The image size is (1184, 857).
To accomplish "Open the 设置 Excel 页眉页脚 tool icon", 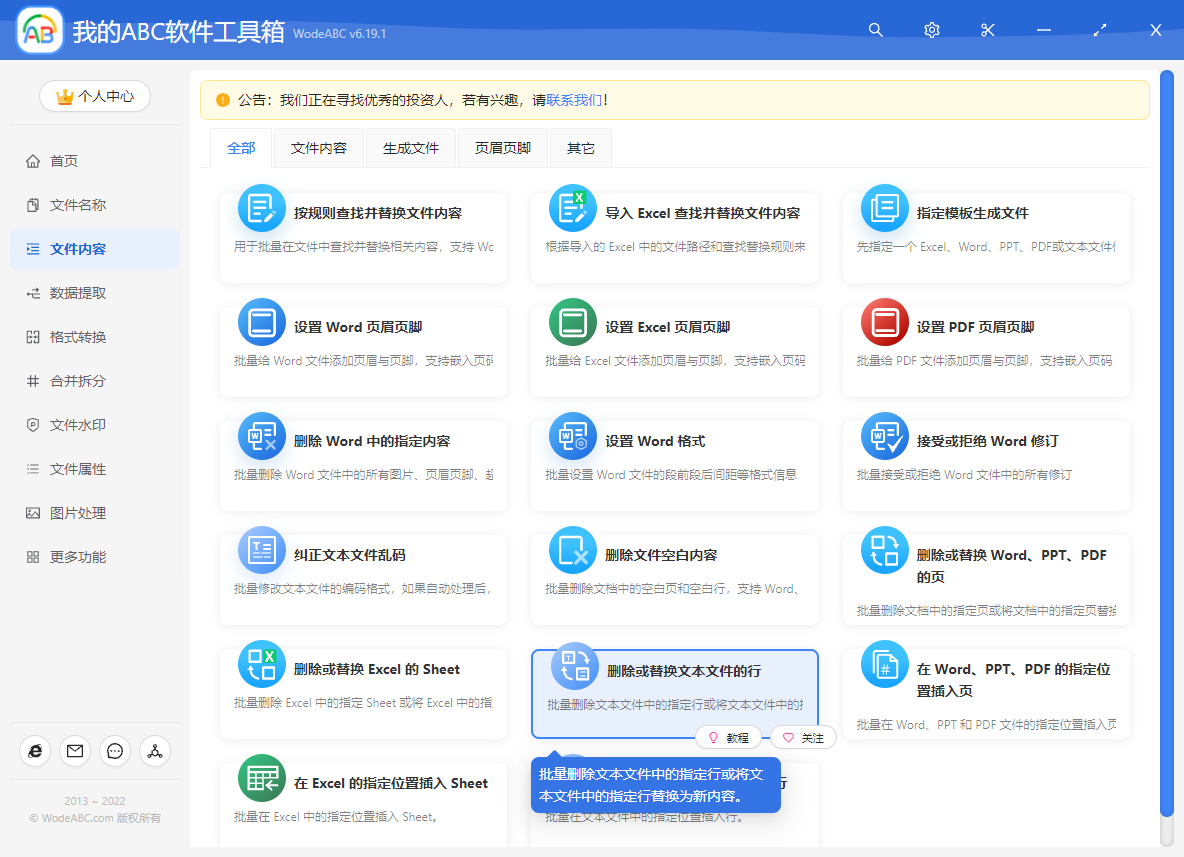I will coord(573,322).
